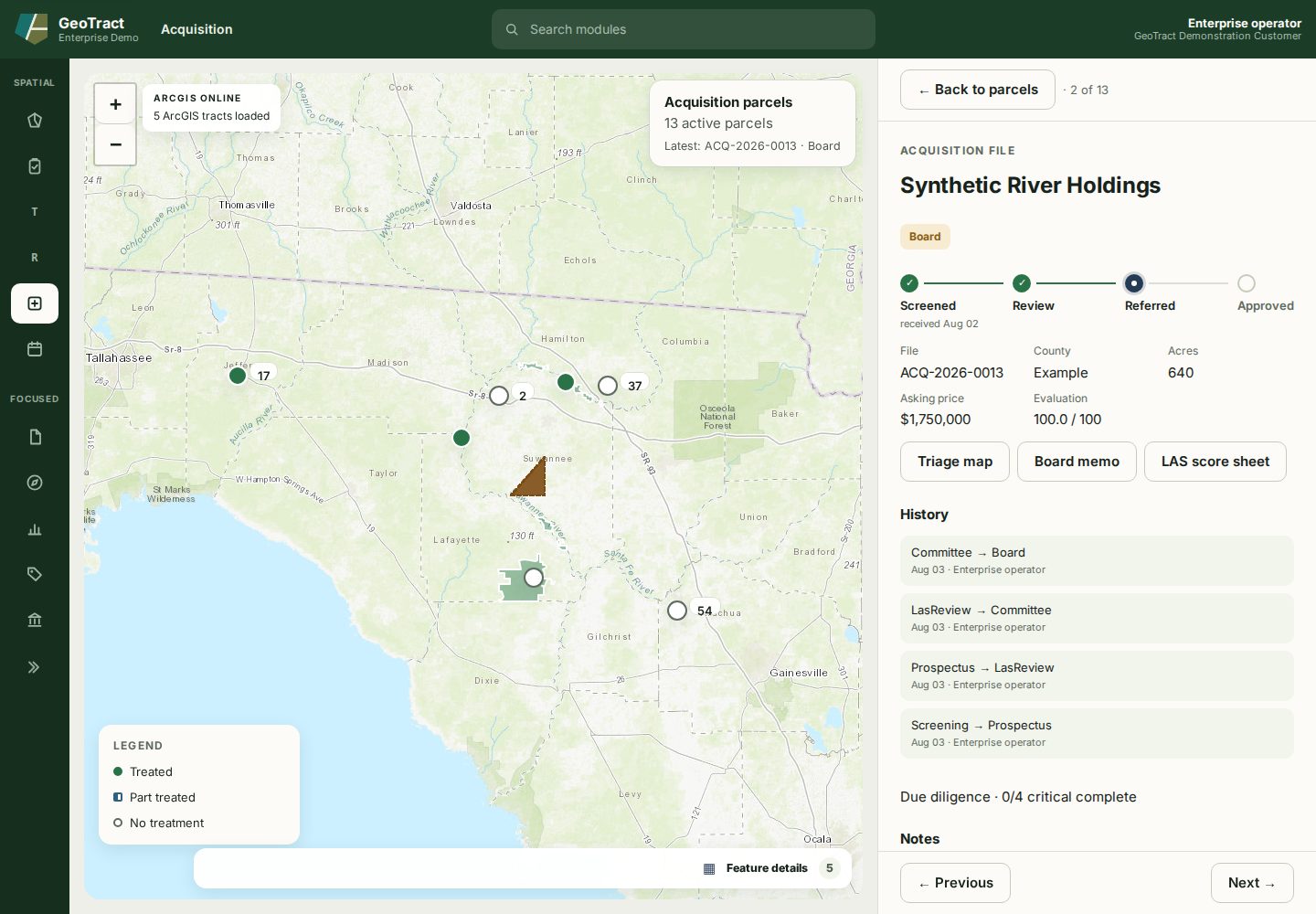Viewport: 1316px width, 914px height.
Task: Select the Approved stage step marker
Action: [1247, 283]
